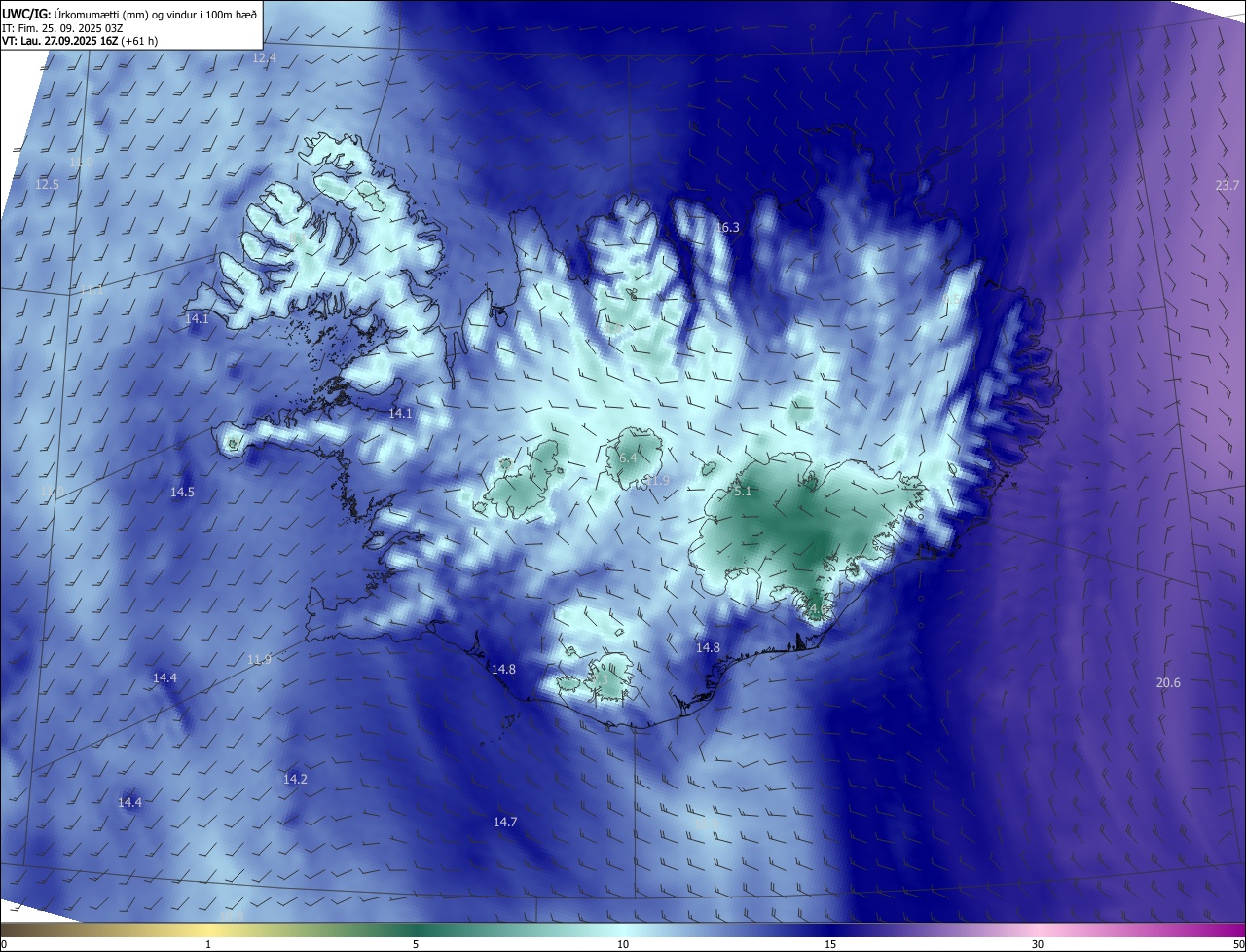1246x952 pixels.
Task: Click the UWC/IG map title line
Action: [129, 13]
